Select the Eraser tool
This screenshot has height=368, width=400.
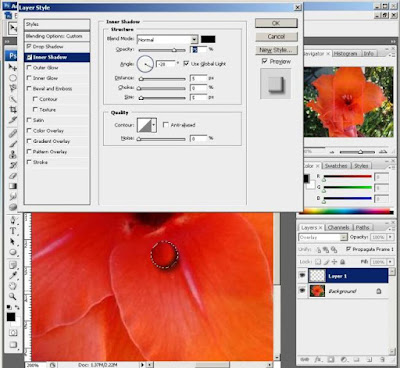(x=13, y=175)
